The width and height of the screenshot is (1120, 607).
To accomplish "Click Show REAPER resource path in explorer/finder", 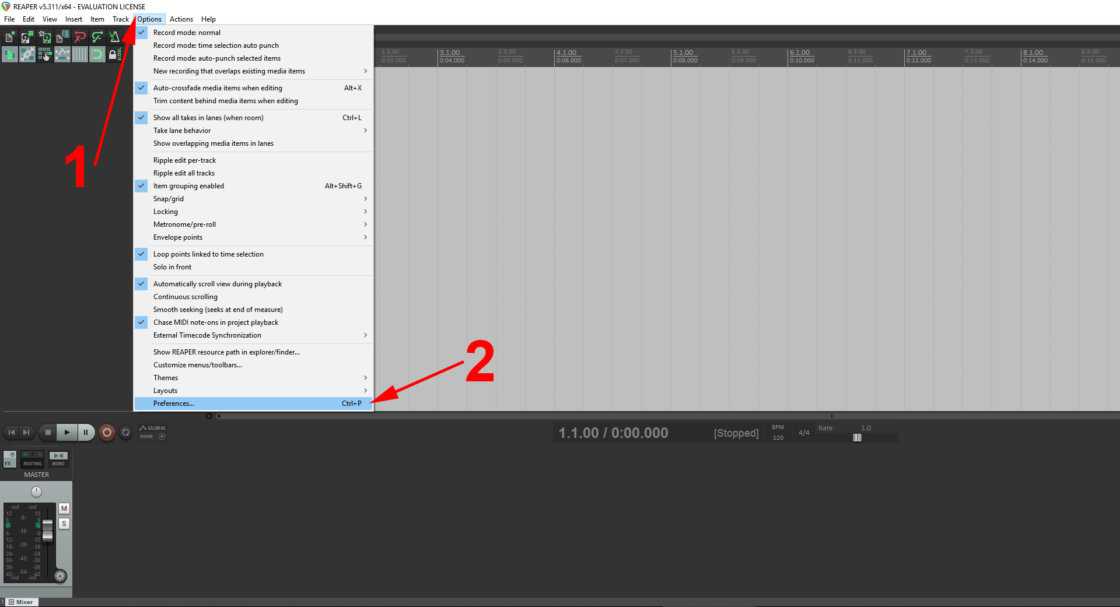I will (x=253, y=352).
